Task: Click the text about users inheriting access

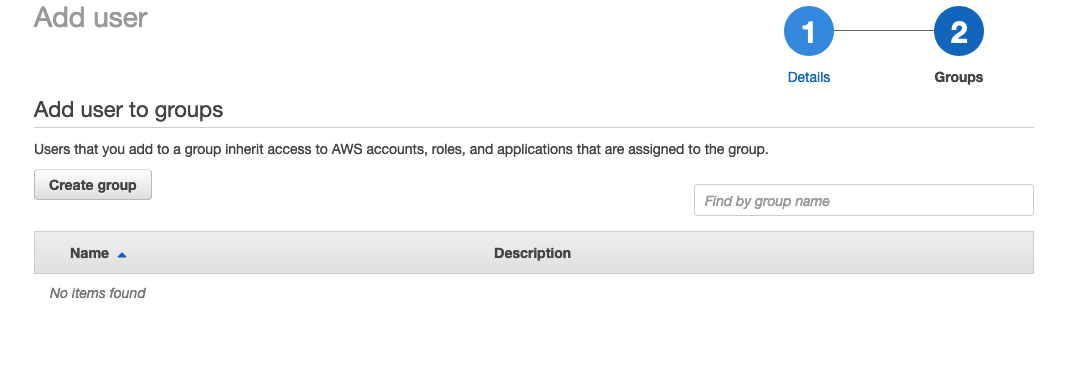Action: point(401,149)
